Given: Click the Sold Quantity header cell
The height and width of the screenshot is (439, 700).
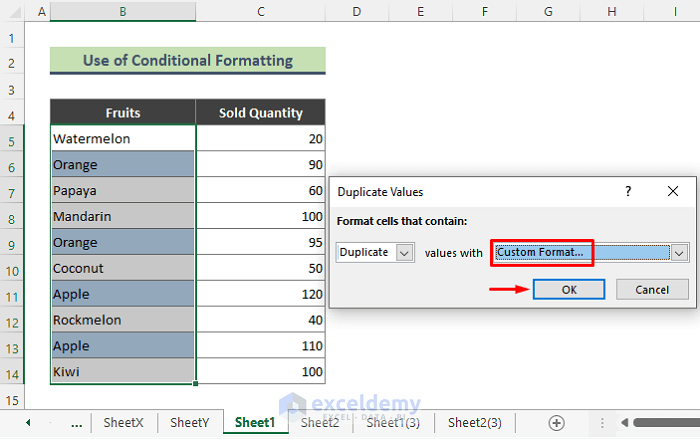Looking at the screenshot, I should (x=260, y=113).
